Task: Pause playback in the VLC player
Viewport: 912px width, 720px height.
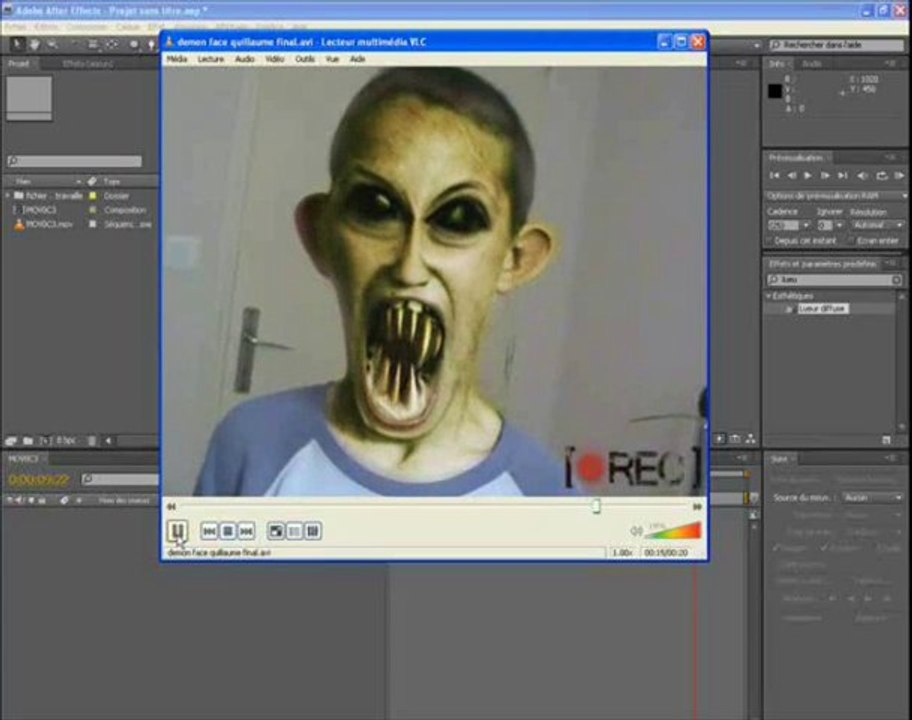Action: click(177, 530)
